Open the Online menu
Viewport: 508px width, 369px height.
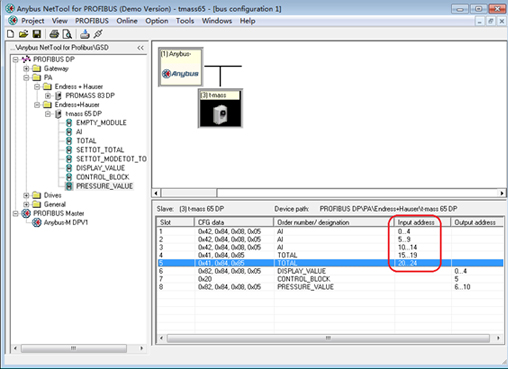(x=127, y=21)
